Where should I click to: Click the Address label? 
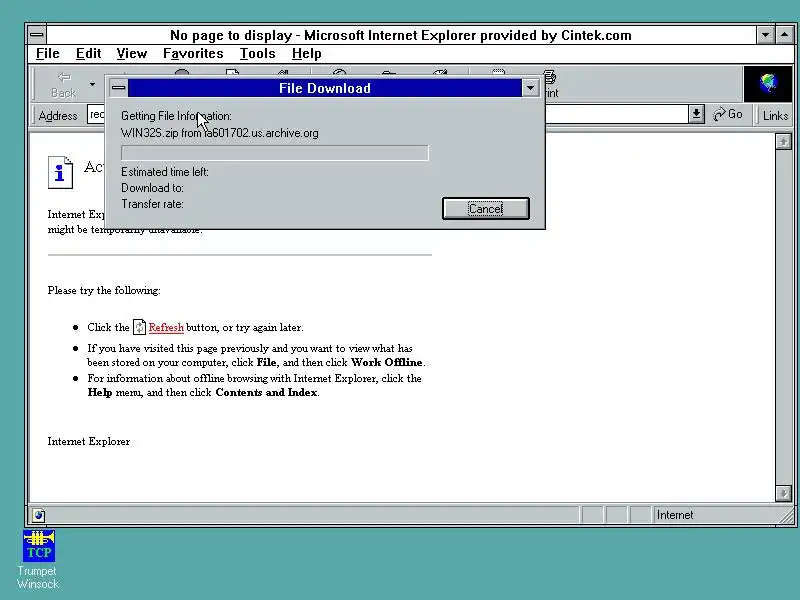58,116
